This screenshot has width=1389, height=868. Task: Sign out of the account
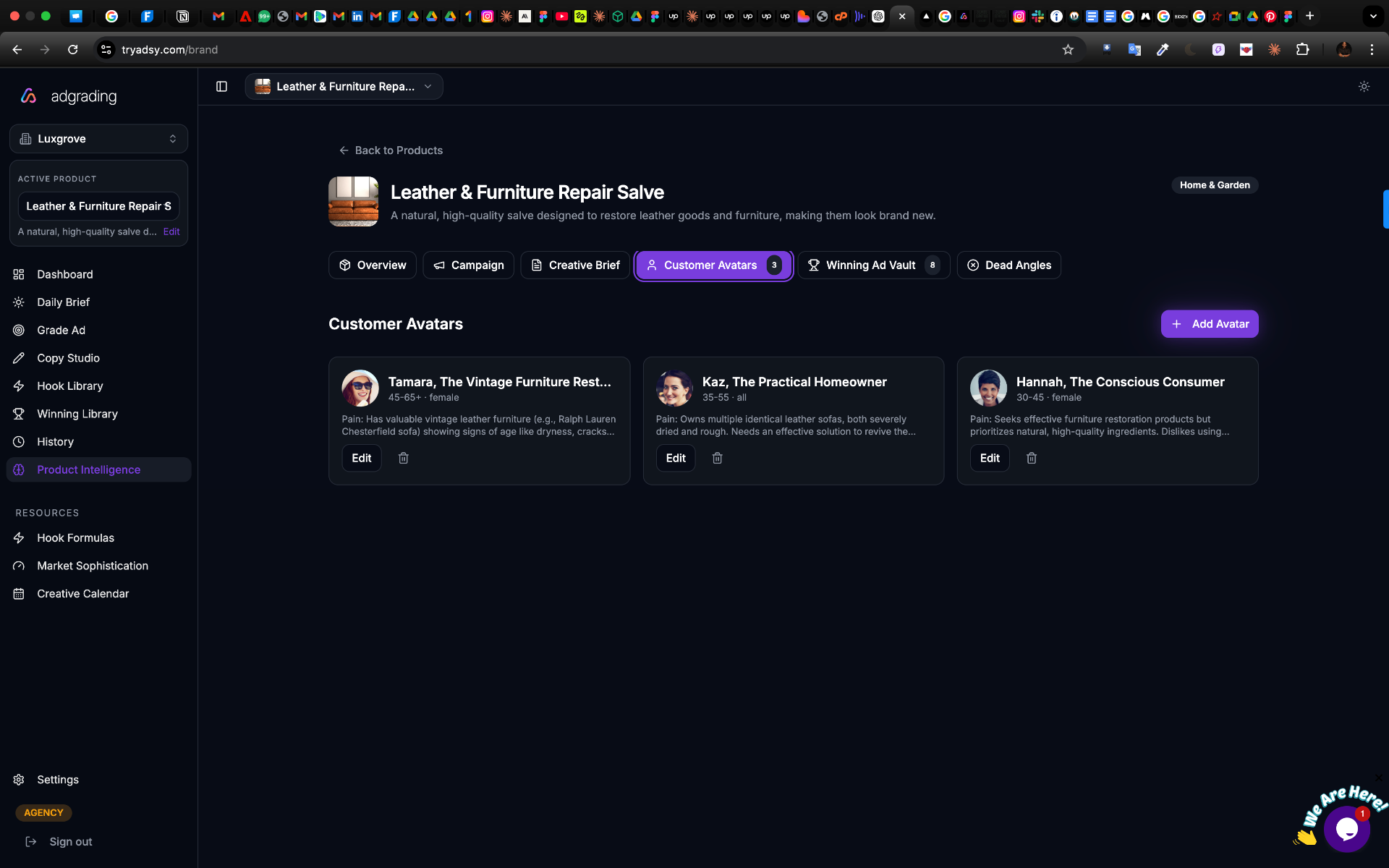tap(59, 842)
